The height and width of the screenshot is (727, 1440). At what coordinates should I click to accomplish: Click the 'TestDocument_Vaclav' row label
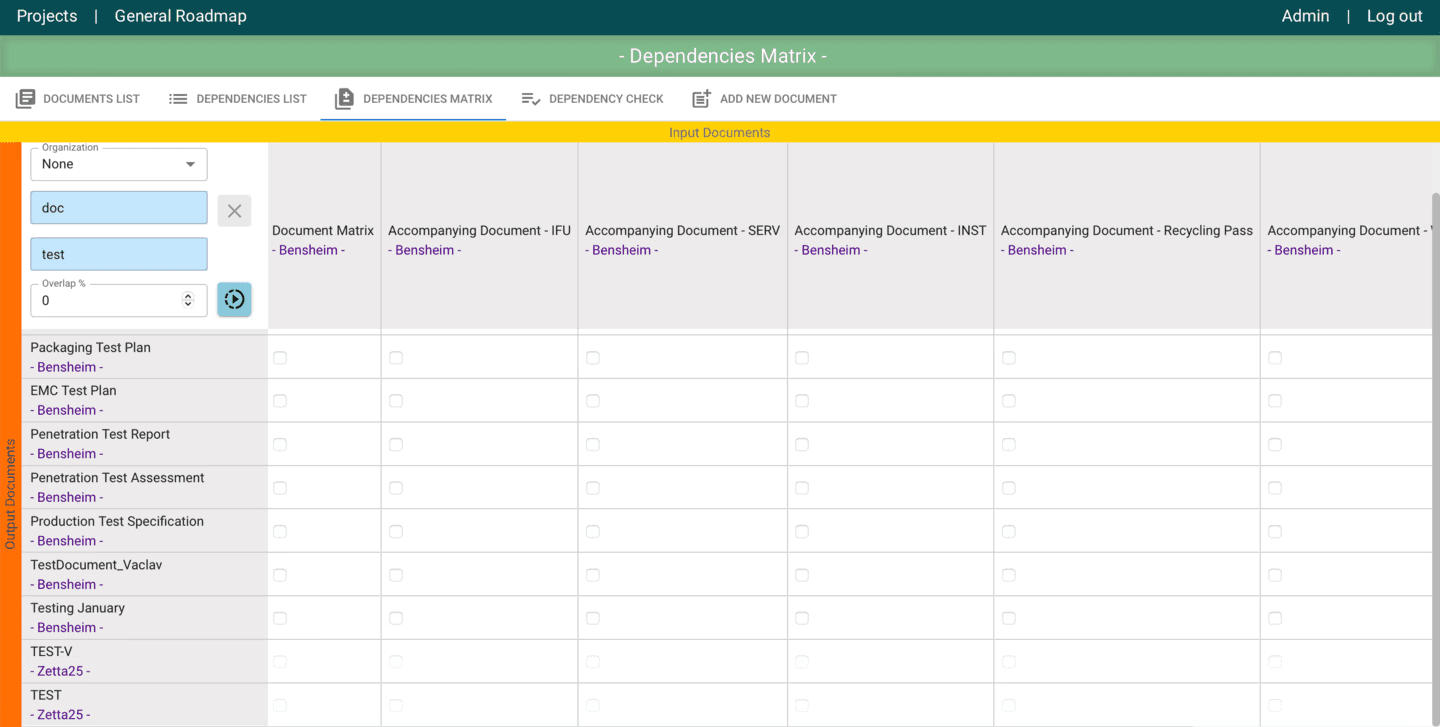pos(96,565)
